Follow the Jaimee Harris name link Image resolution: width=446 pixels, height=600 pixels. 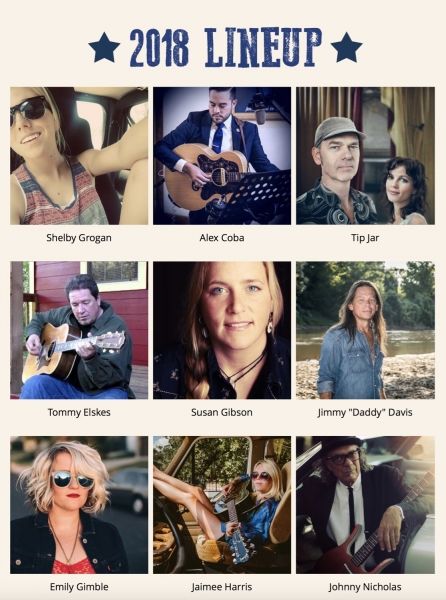pyautogui.click(x=222, y=587)
